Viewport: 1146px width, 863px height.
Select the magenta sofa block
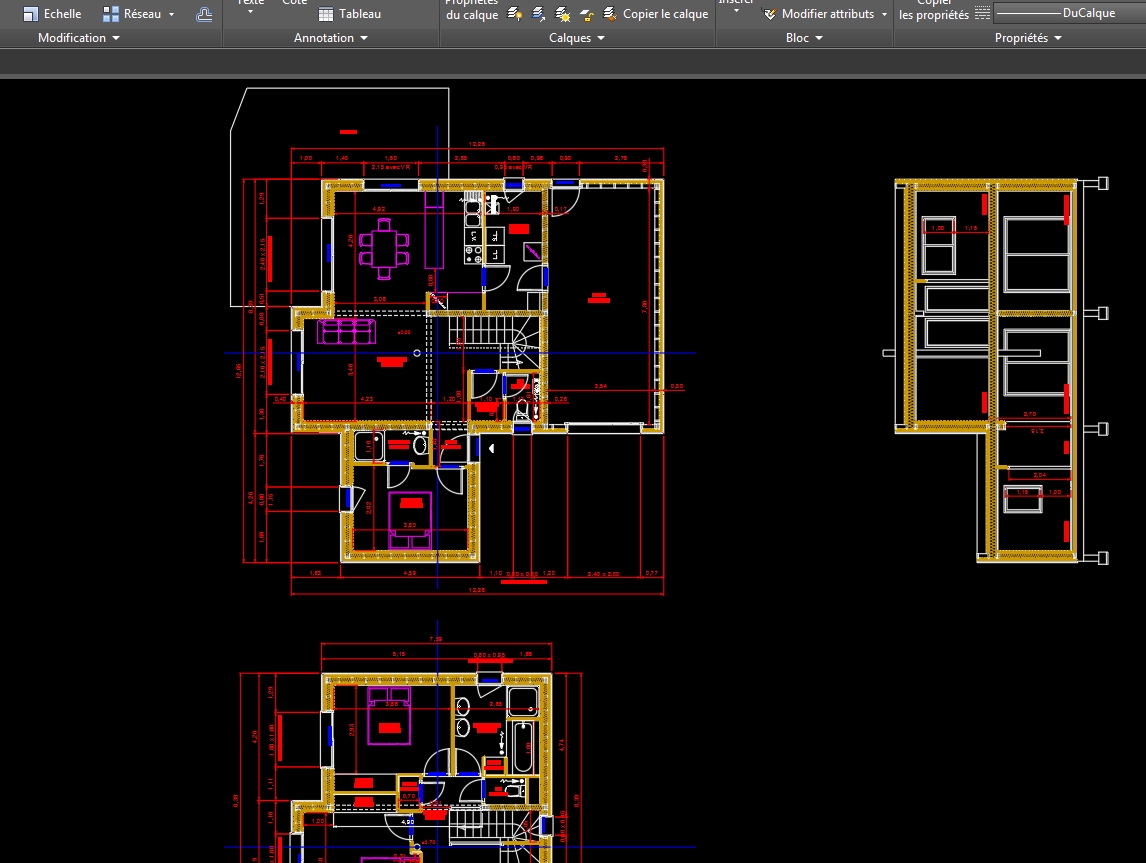click(346, 331)
